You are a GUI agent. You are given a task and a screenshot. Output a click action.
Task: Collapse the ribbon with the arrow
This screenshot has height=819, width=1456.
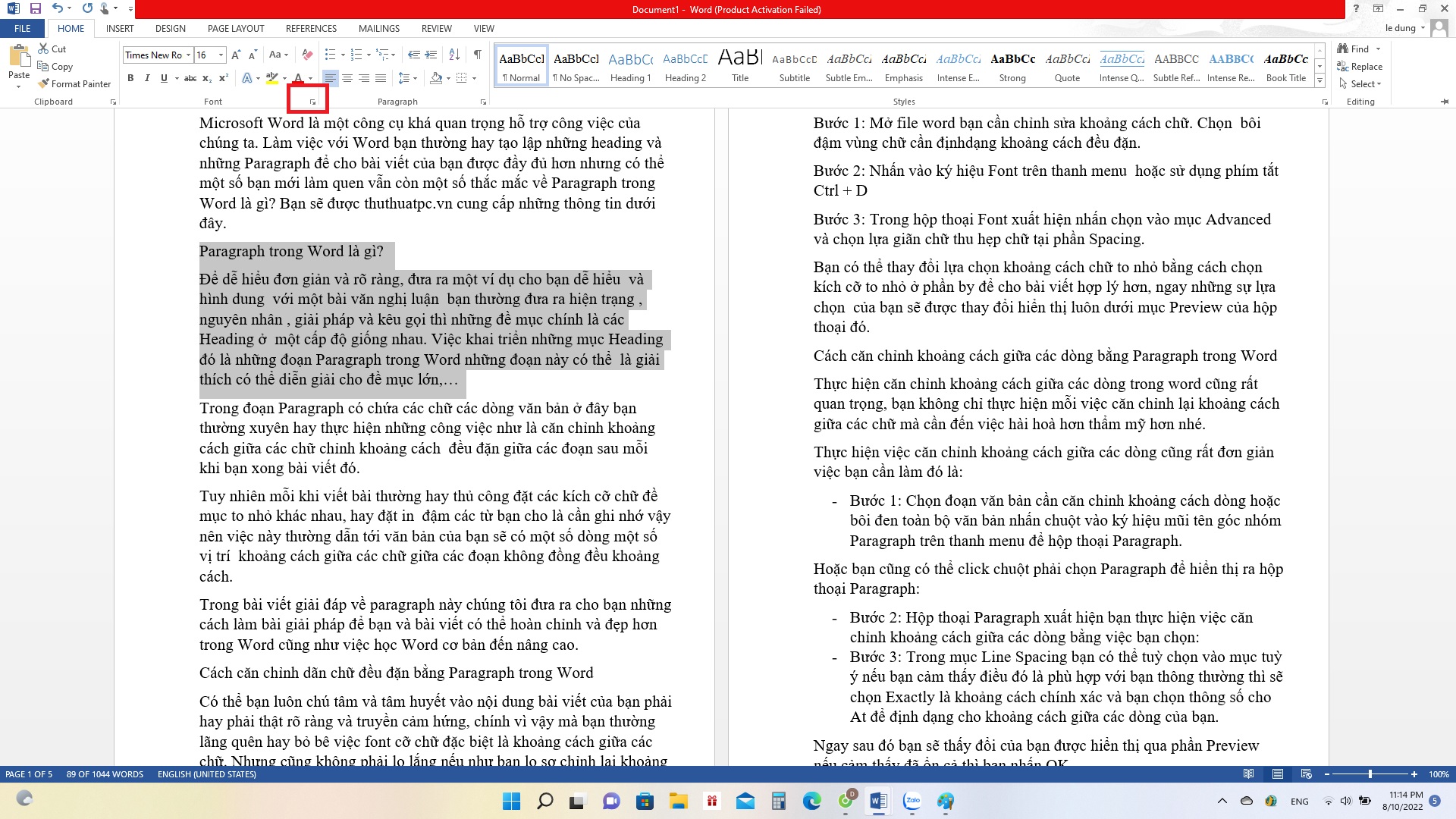1444,102
